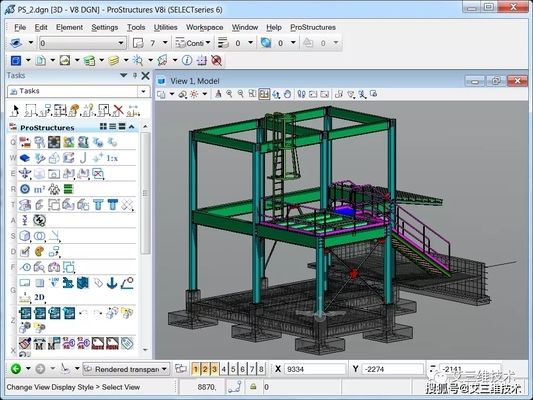
Task: Click the Element Information 'i' icon
Action: tap(187, 60)
